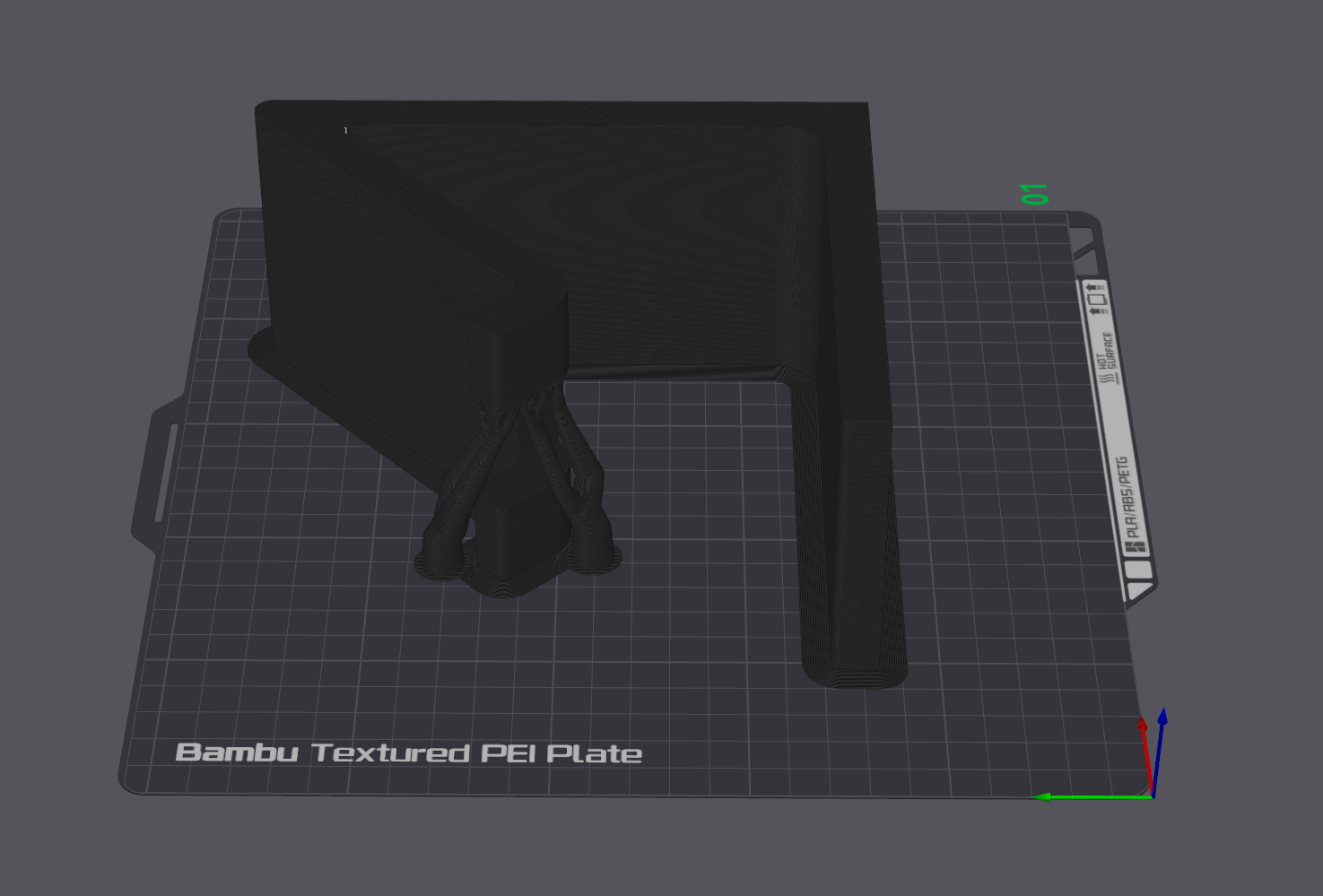Click the Bambu Textured PEI Plate label
The height and width of the screenshot is (896, 1323).
tap(409, 752)
